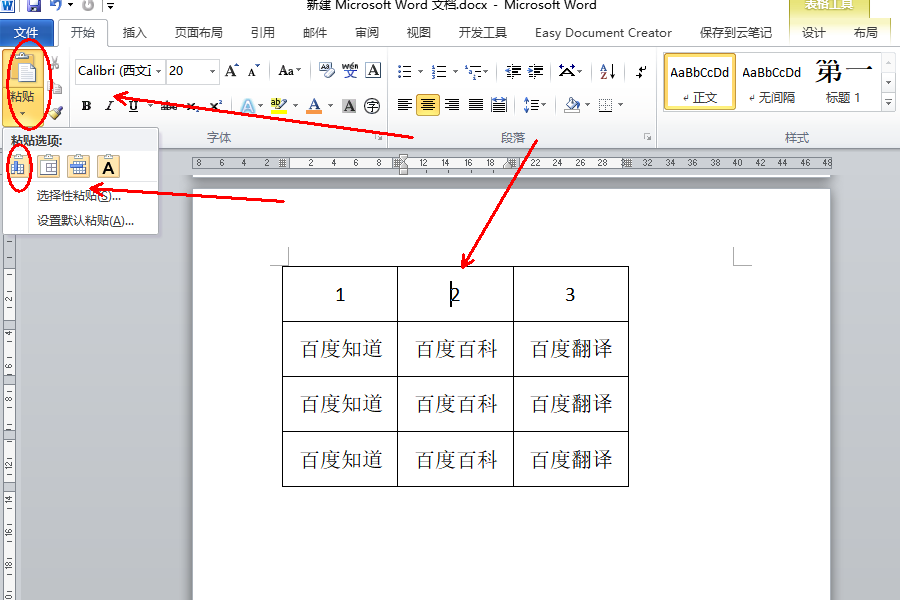Image resolution: width=900 pixels, height=600 pixels.
Task: Click the first-row 百度翻译 table cell
Action: coord(571,349)
